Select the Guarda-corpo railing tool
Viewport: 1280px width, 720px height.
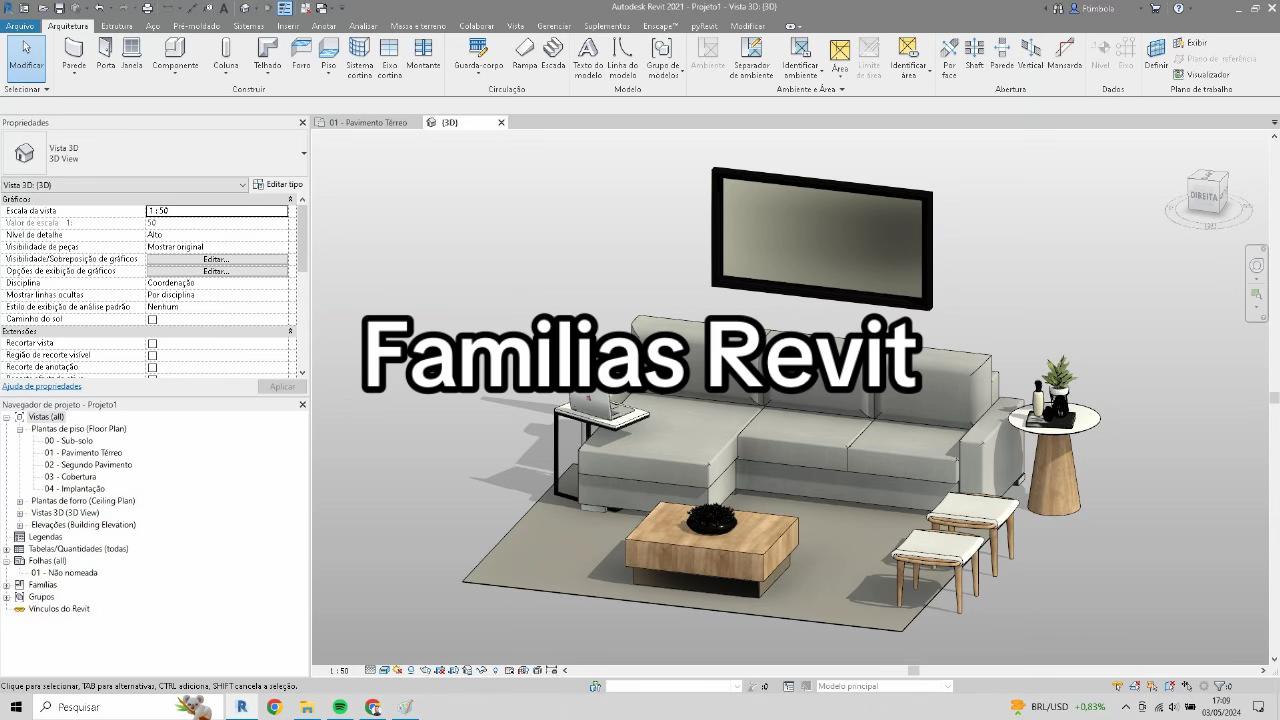(x=479, y=54)
